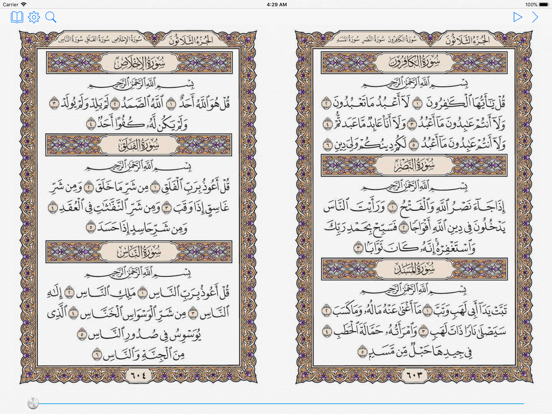Tap the Surah Al-Kafirun title banner

pyautogui.click(x=414, y=62)
